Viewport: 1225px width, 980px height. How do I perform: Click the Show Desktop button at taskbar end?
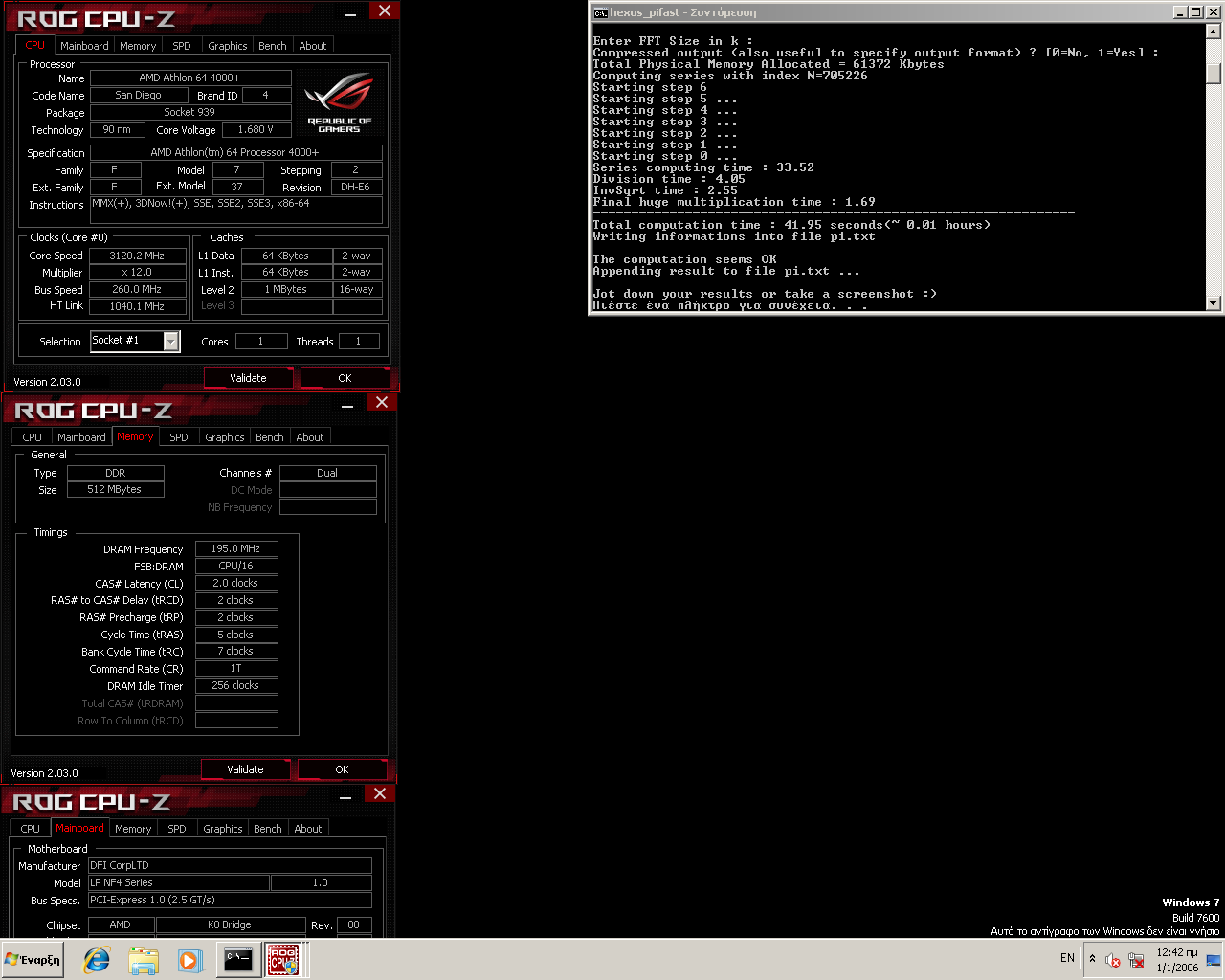[x=1214, y=959]
